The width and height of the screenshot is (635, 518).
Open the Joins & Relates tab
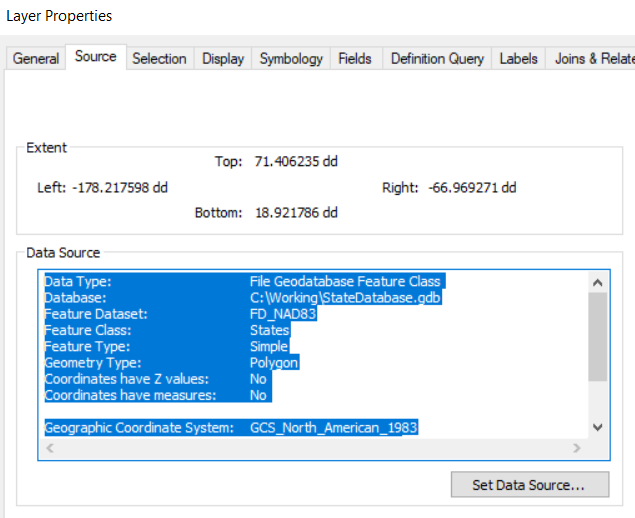click(x=594, y=59)
